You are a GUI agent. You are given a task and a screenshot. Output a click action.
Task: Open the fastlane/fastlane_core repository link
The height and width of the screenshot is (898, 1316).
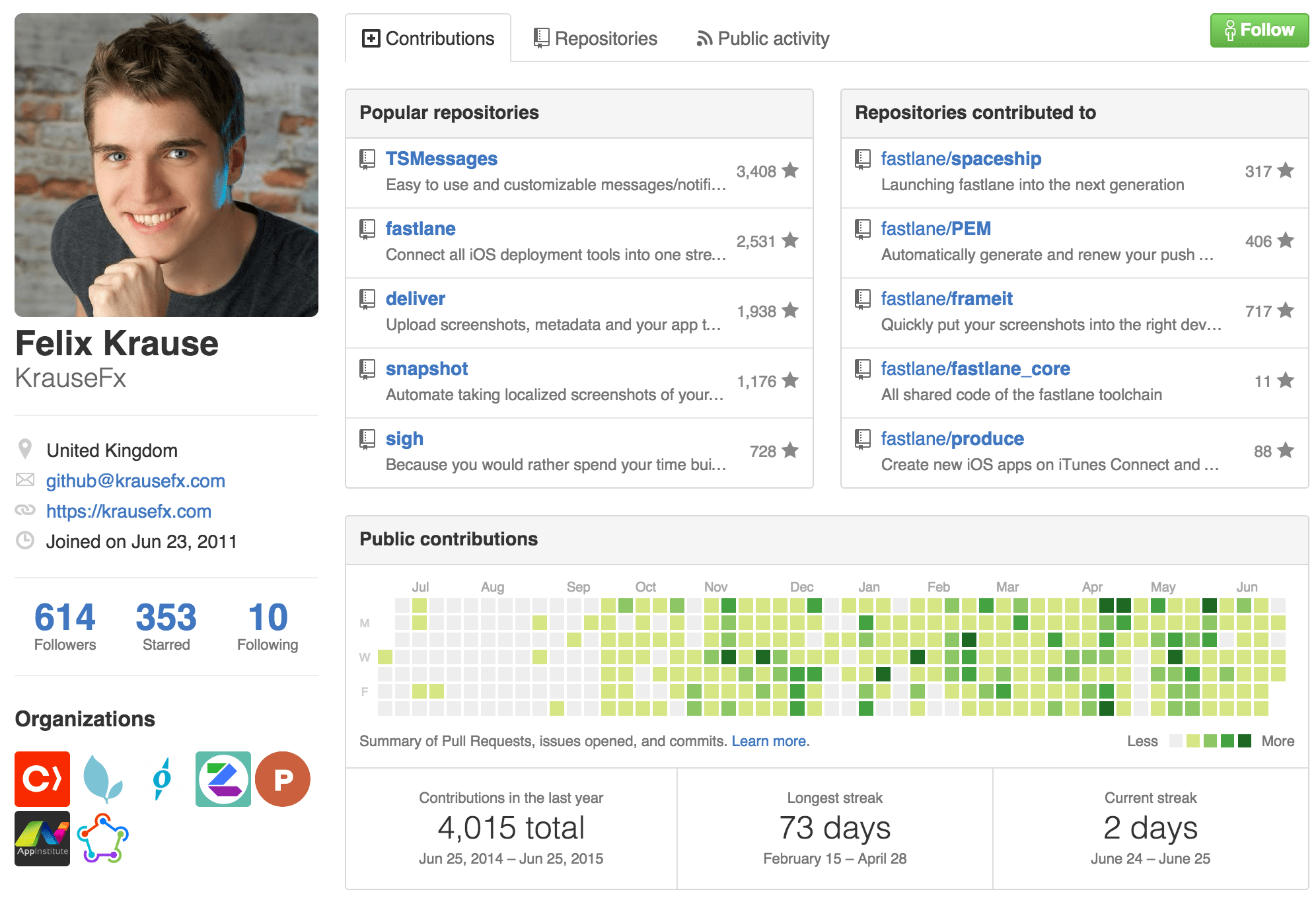[976, 368]
